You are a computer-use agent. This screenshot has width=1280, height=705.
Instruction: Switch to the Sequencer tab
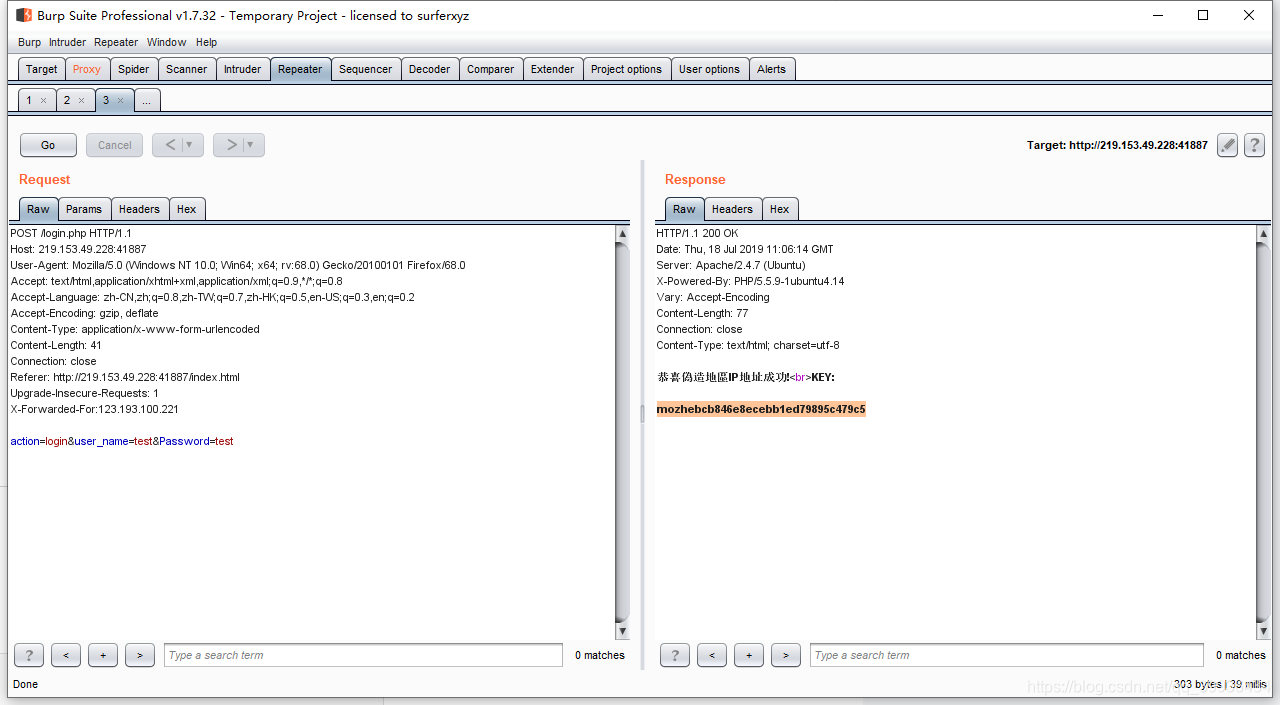click(366, 69)
